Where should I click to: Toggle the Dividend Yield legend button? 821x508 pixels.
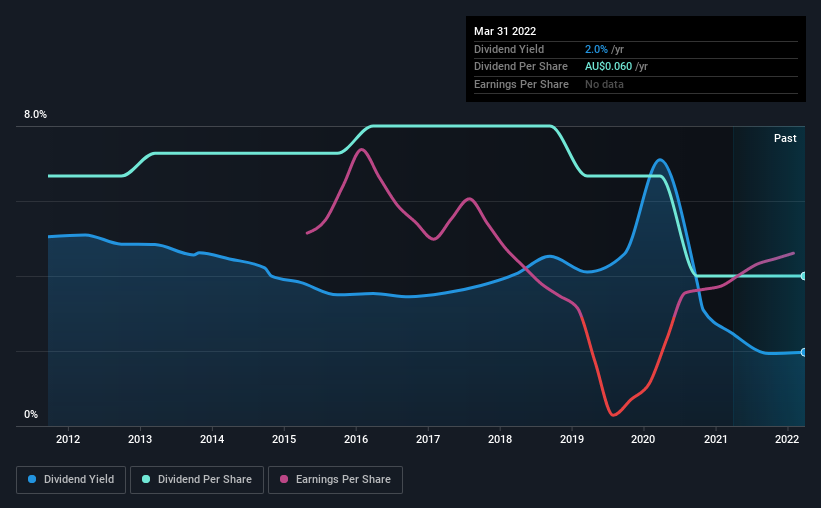(x=71, y=480)
